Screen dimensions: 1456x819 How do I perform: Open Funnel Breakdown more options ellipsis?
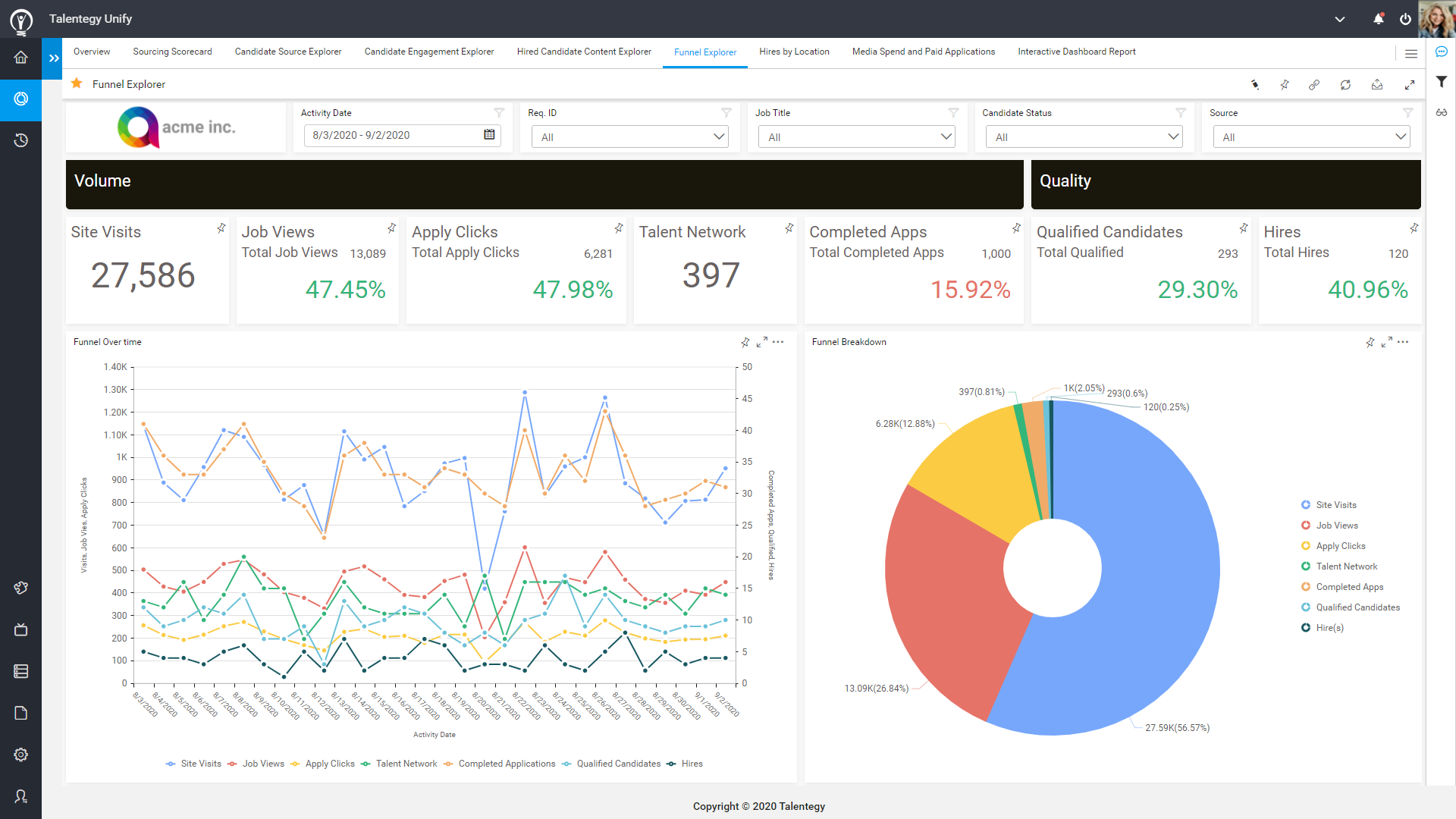coord(1403,342)
